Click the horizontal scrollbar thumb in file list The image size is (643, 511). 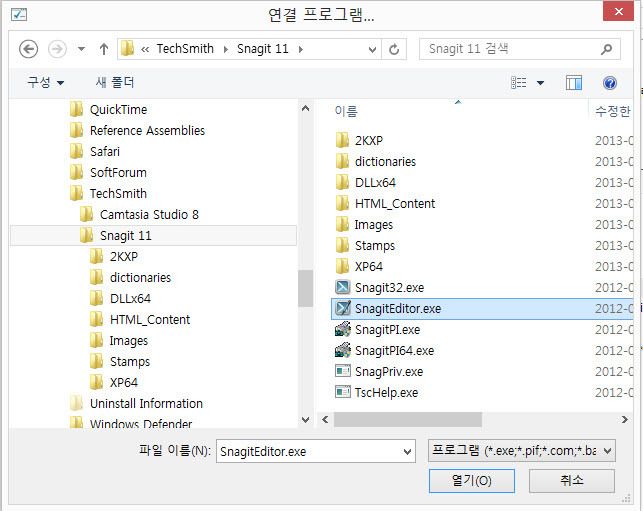[x=408, y=420]
